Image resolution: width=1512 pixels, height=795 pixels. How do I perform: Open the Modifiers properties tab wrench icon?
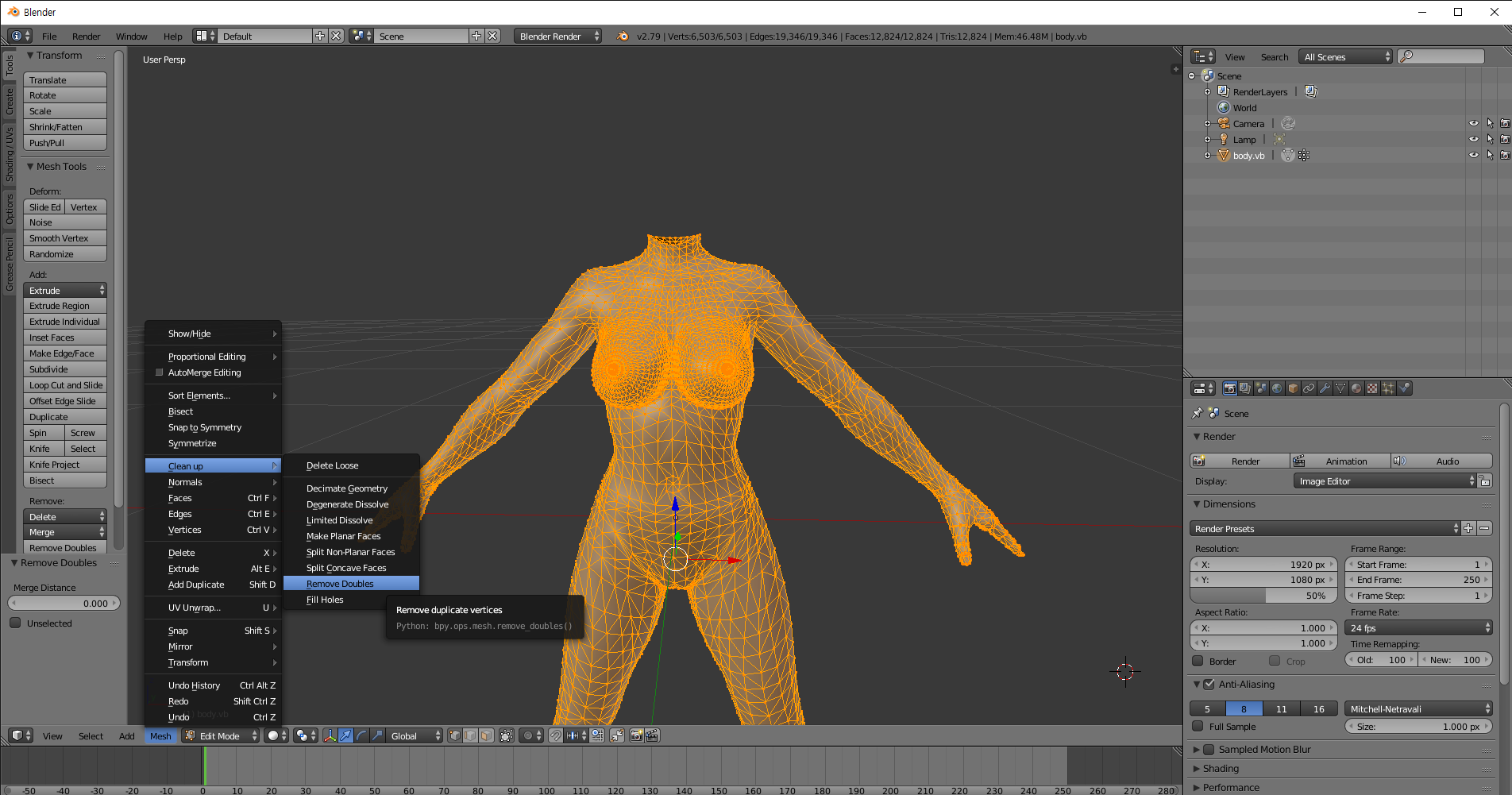point(1325,388)
